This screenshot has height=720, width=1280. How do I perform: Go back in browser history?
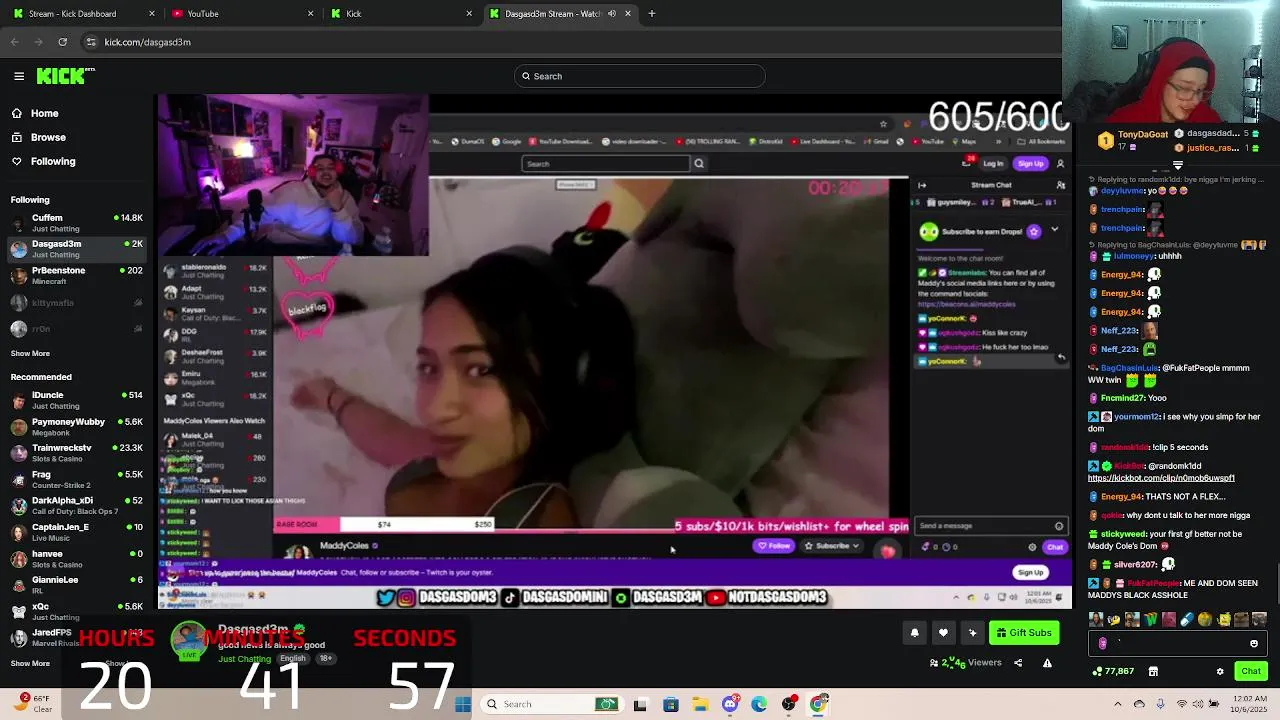(x=14, y=42)
